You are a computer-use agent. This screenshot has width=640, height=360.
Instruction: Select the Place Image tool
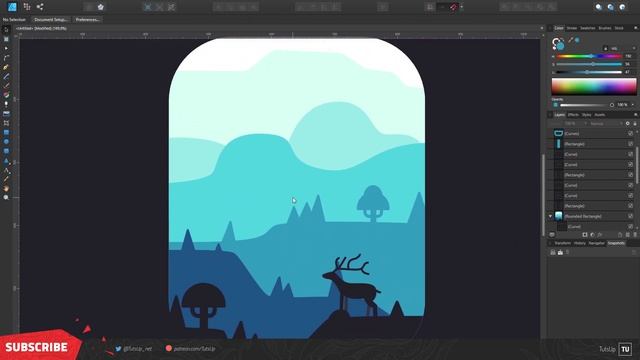(6, 113)
